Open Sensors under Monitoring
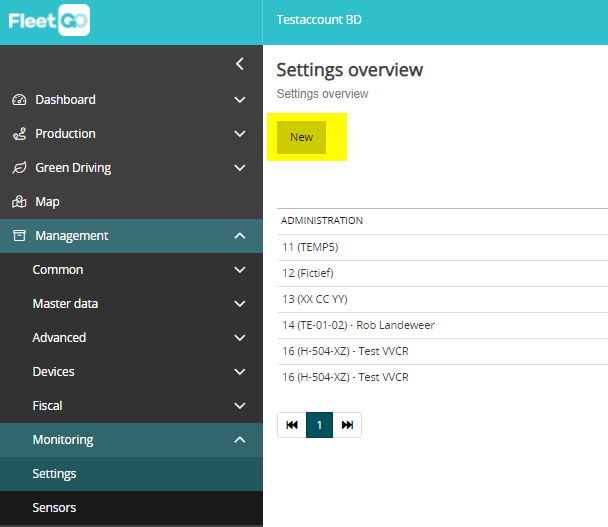Screen dimensions: 608x527 tap(131, 508)
